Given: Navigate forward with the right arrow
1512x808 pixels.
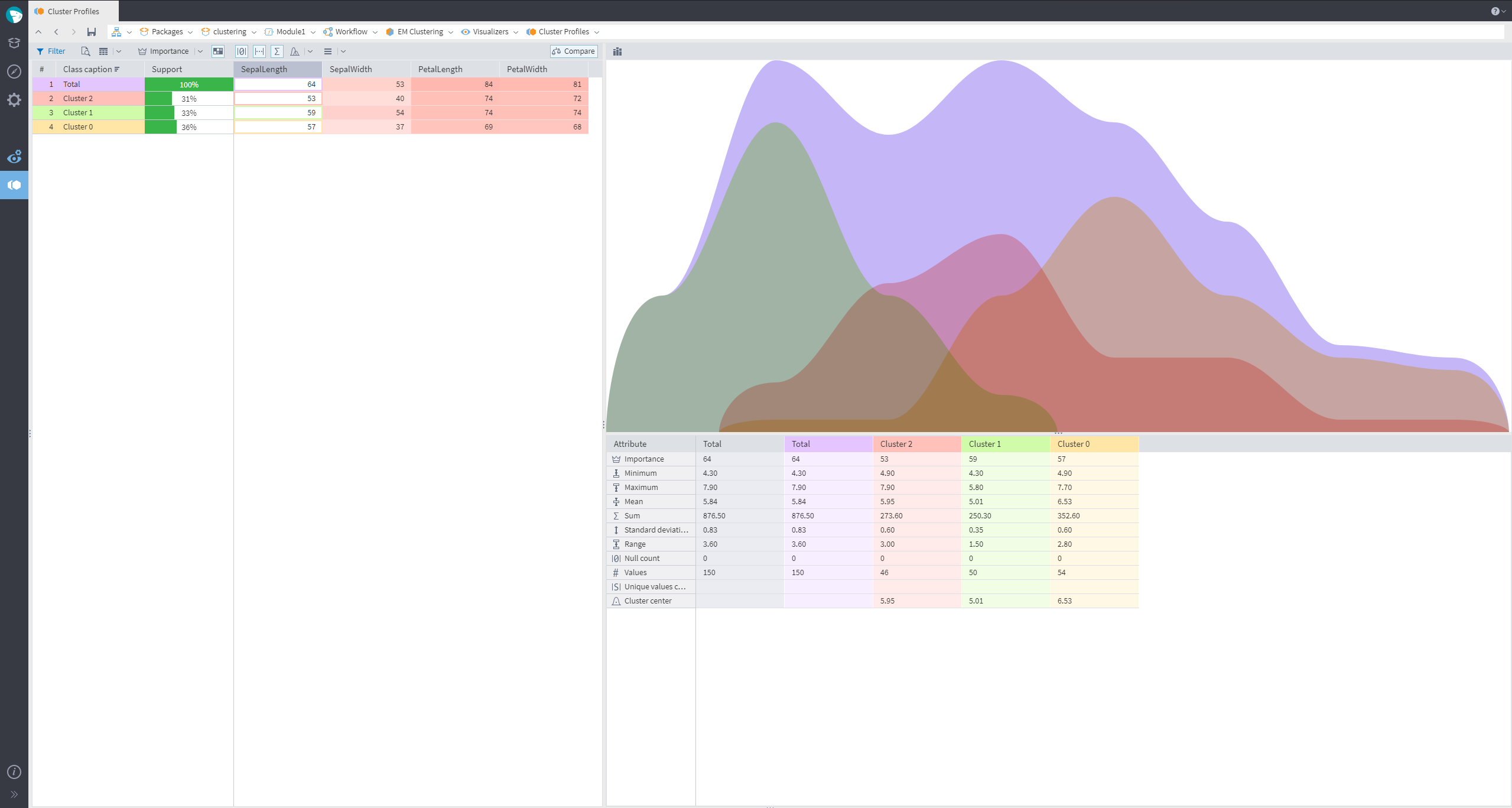Looking at the screenshot, I should [x=74, y=32].
